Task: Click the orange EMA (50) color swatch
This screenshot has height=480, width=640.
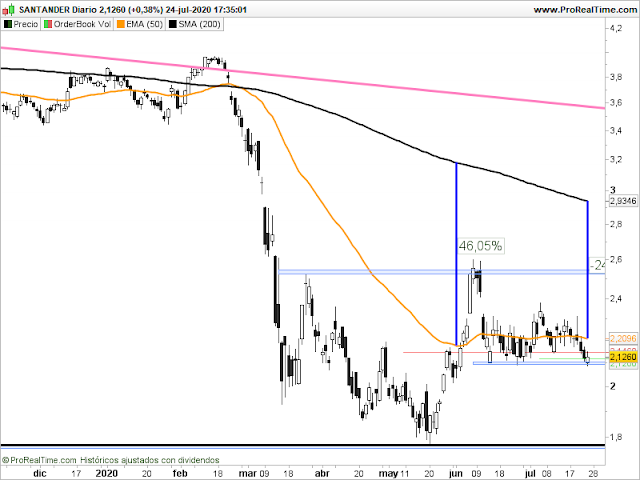Action: (x=121, y=24)
